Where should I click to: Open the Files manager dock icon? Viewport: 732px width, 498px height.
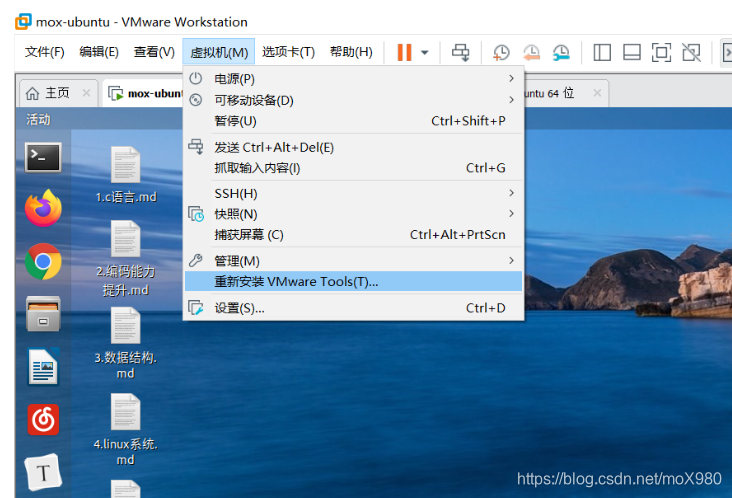43,314
